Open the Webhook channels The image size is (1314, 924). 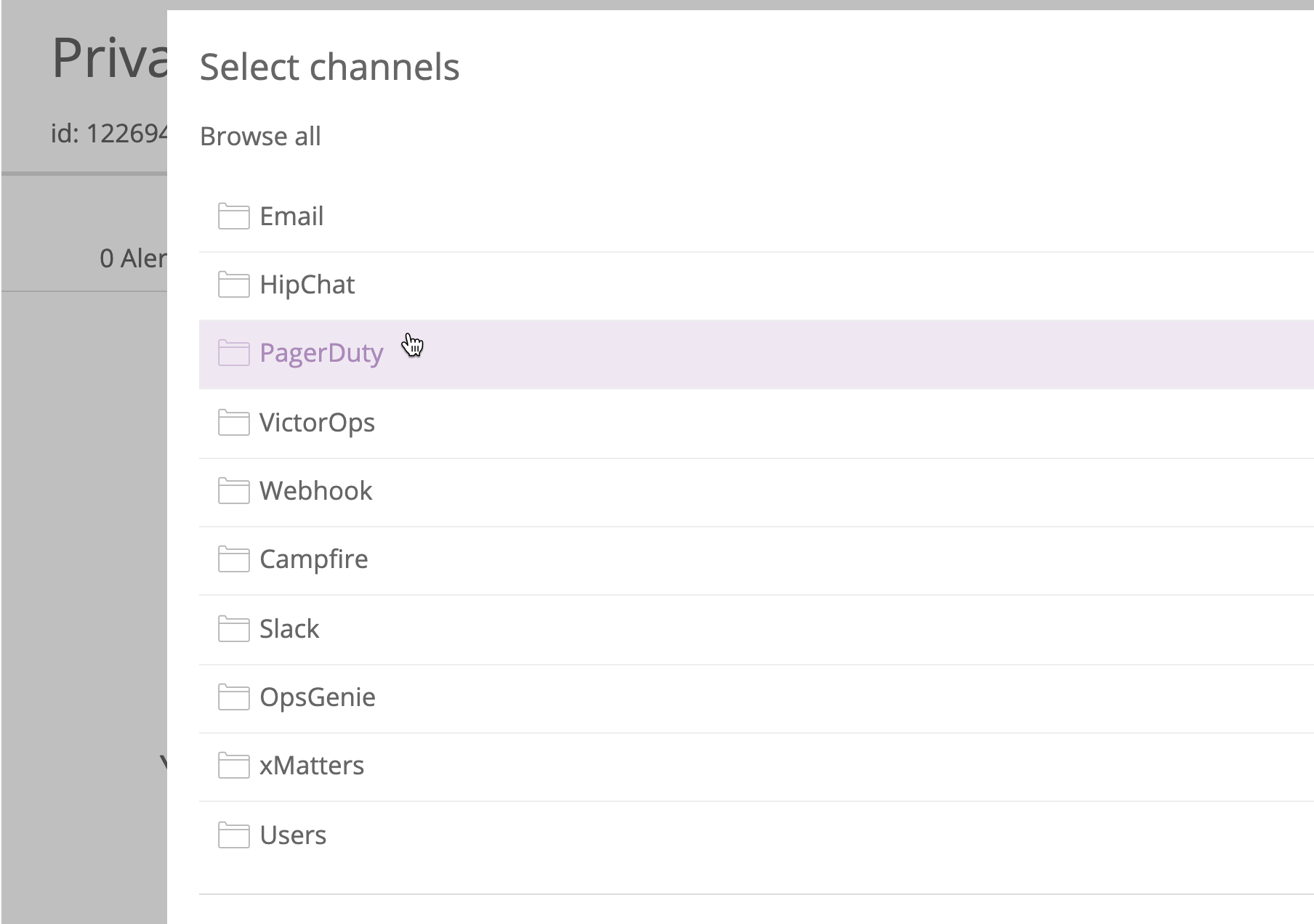pos(756,493)
